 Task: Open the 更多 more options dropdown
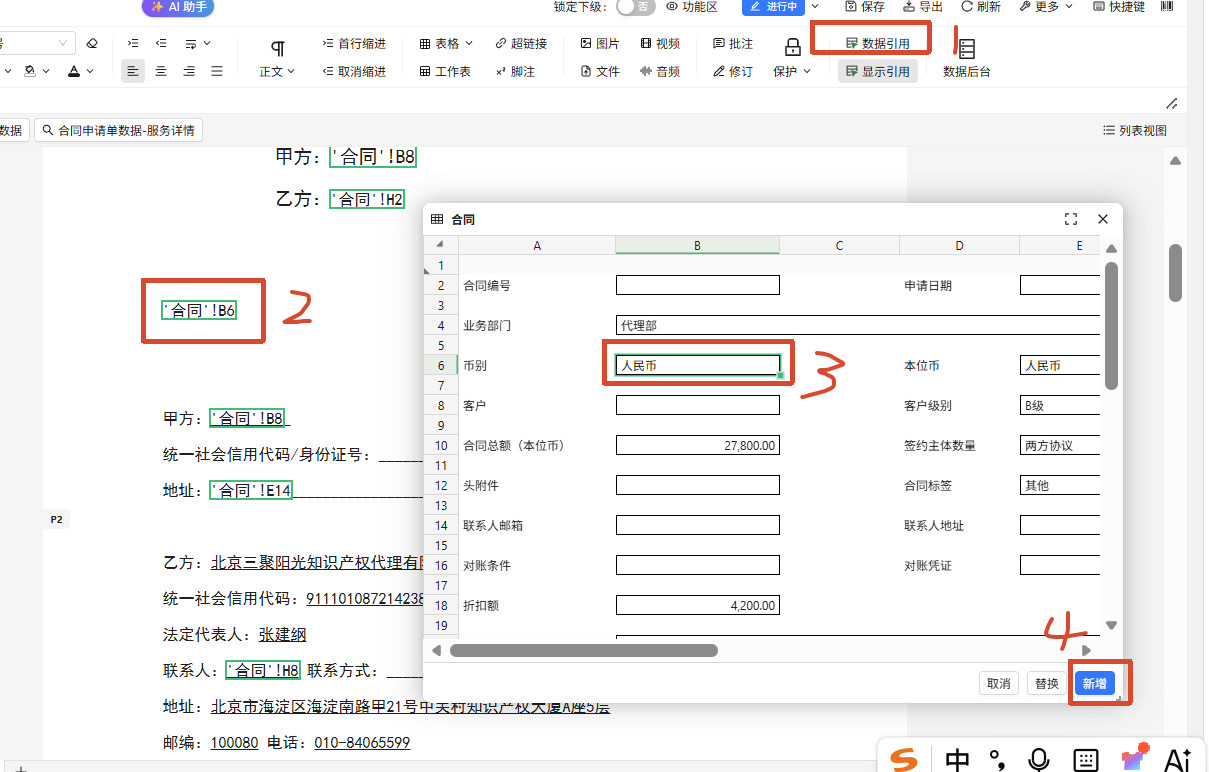[1046, 7]
